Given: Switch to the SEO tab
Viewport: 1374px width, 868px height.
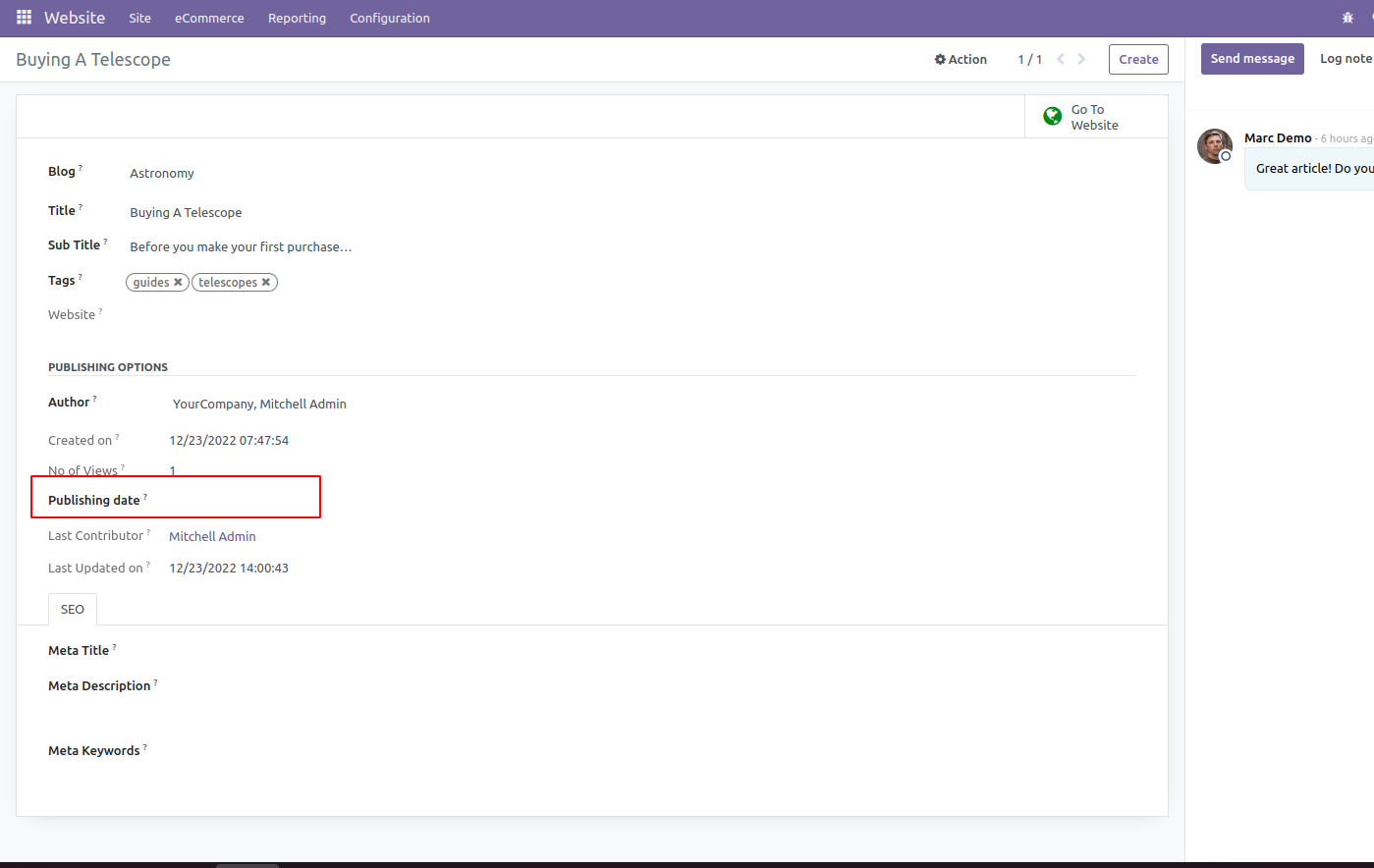Looking at the screenshot, I should pos(72,609).
